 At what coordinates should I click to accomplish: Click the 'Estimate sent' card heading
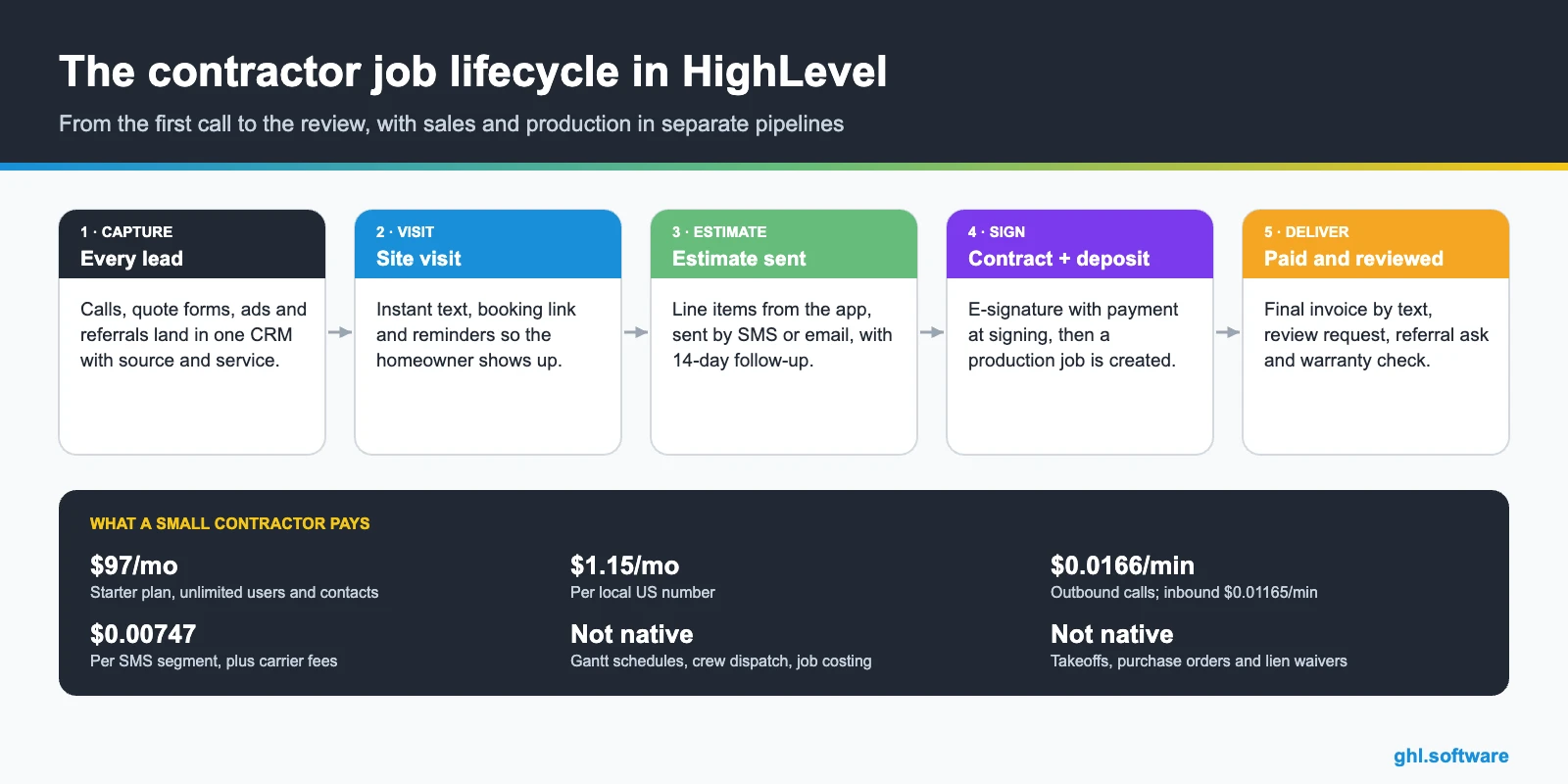point(739,259)
